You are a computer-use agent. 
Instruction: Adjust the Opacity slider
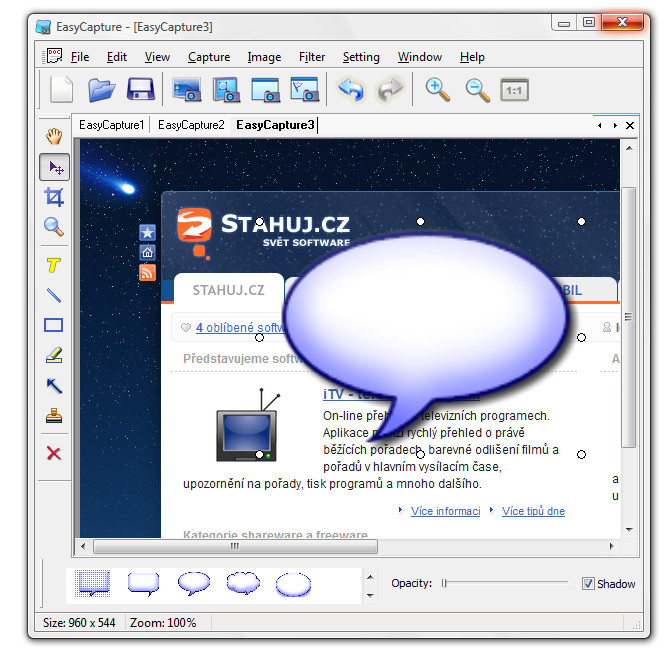(x=444, y=583)
